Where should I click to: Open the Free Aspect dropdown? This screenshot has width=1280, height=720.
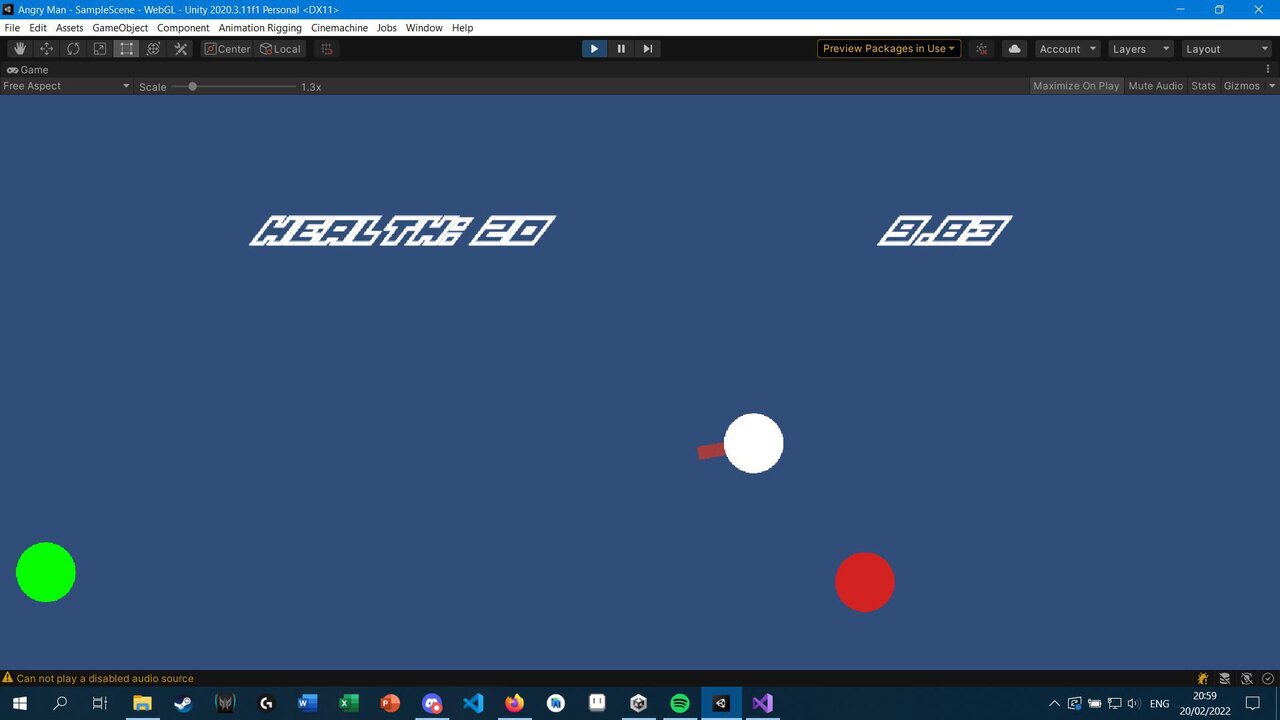[67, 86]
